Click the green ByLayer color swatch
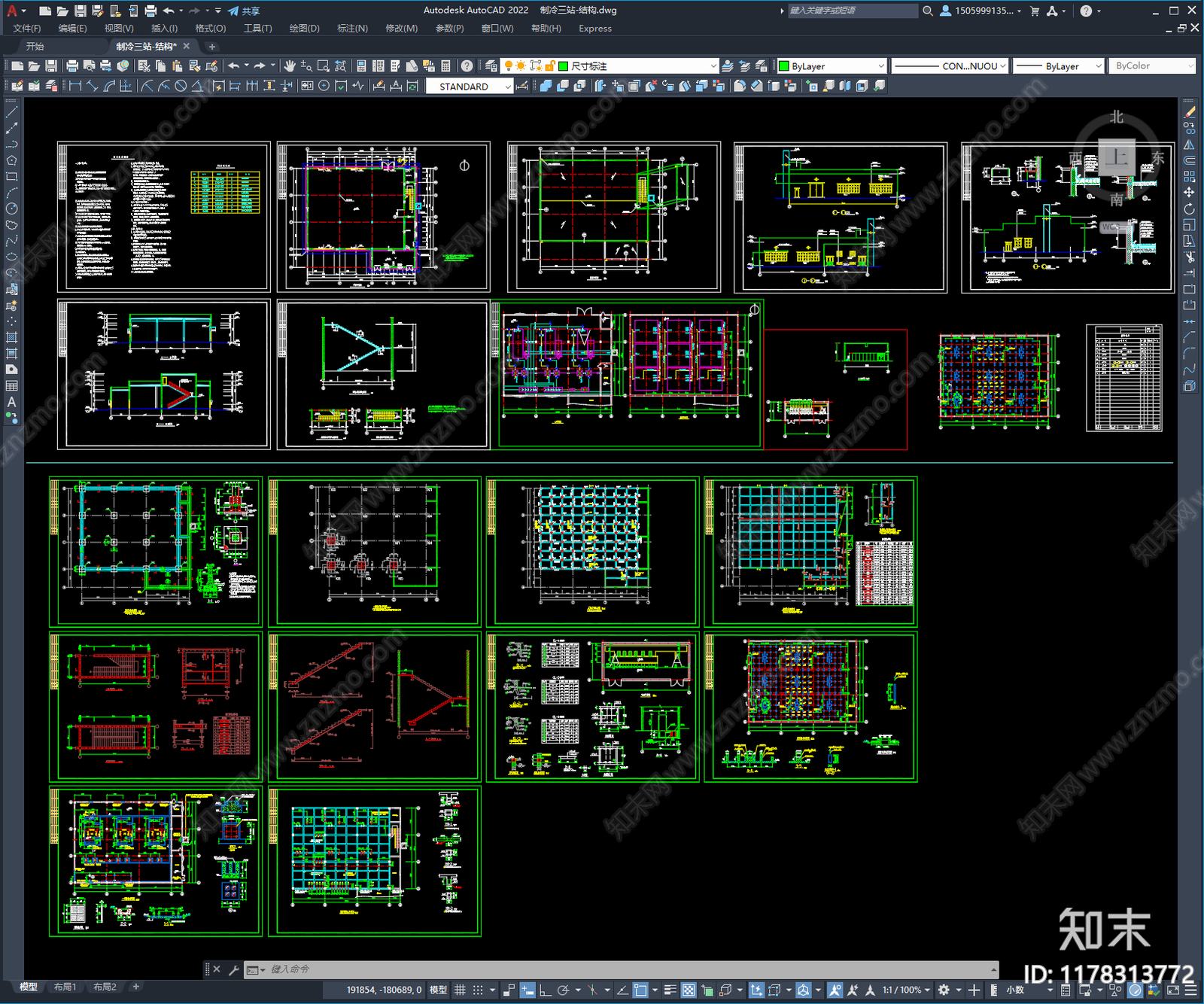Image resolution: width=1204 pixels, height=1004 pixels. 784,66
